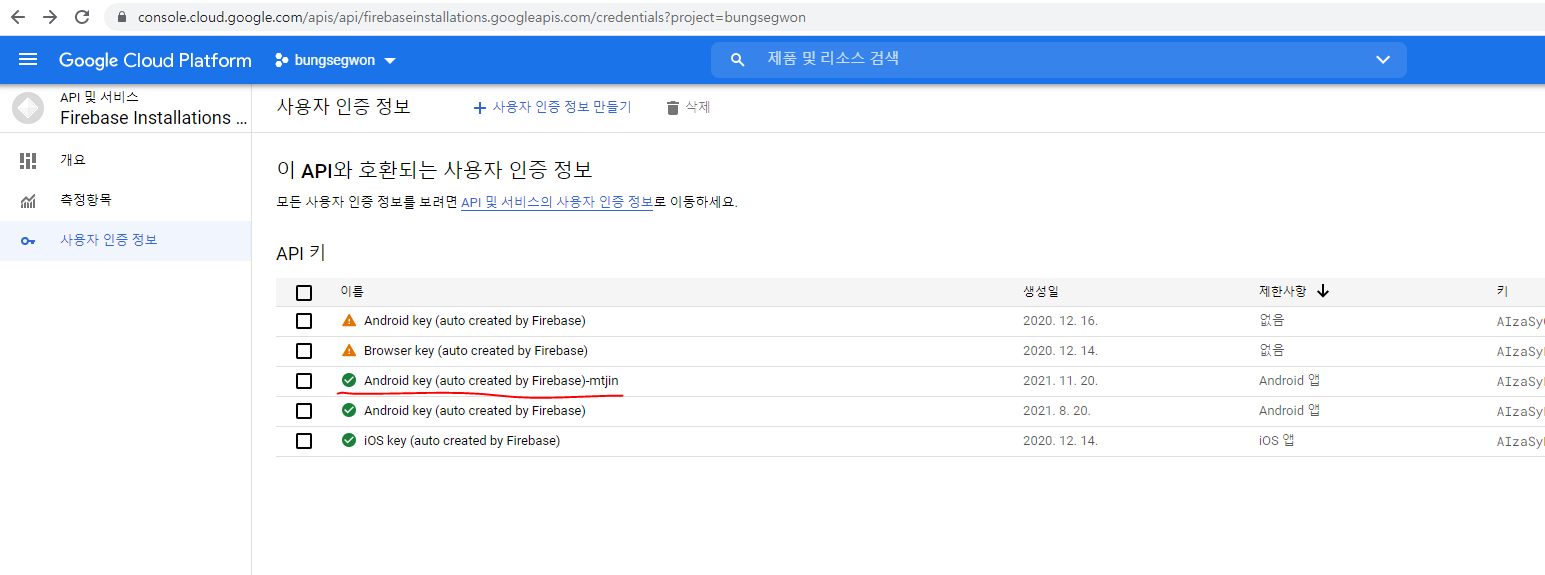Open iOS key (auto created by Firebase)
The image size is (1545, 575).
point(462,441)
